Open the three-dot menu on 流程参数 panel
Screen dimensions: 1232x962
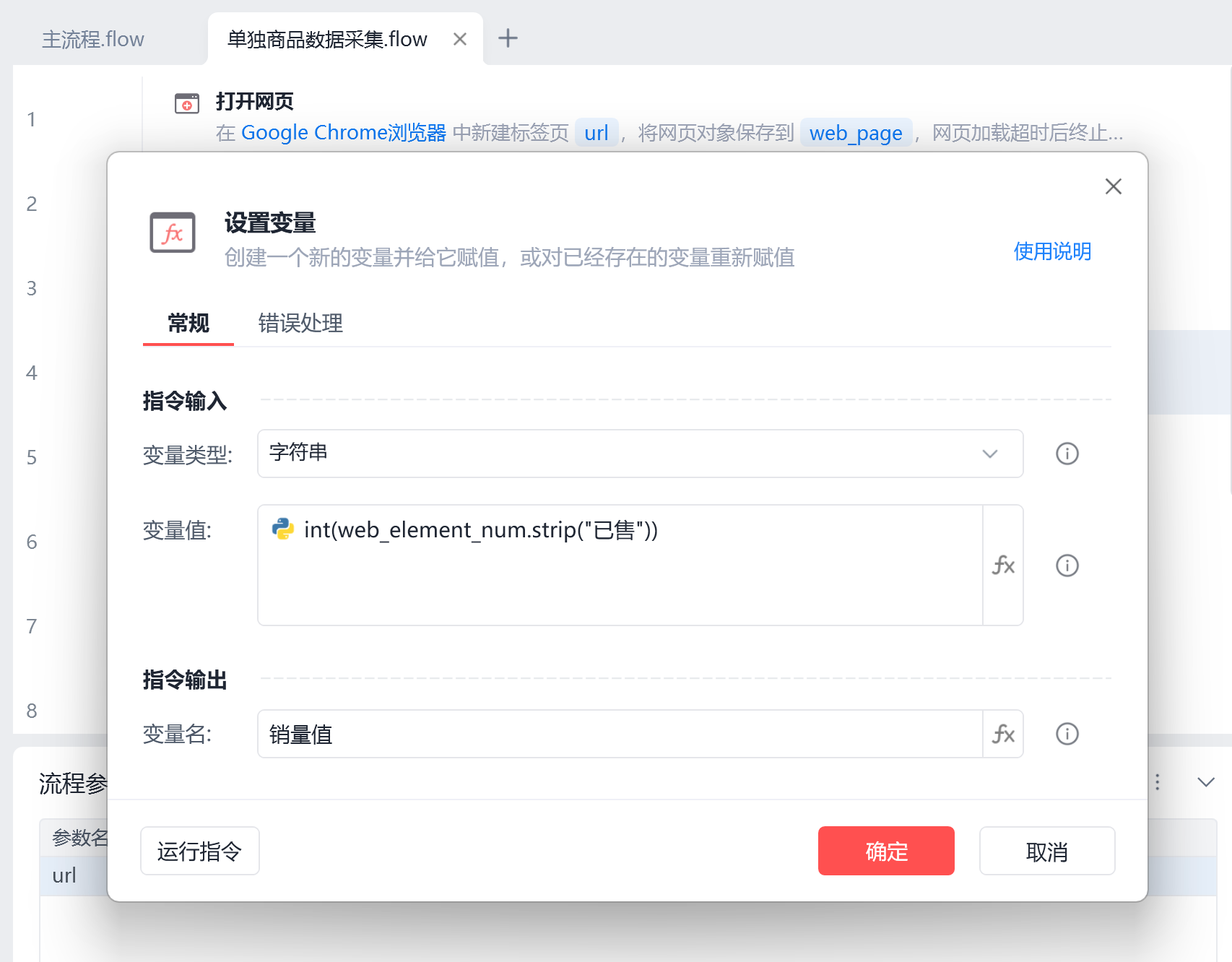point(1157,782)
